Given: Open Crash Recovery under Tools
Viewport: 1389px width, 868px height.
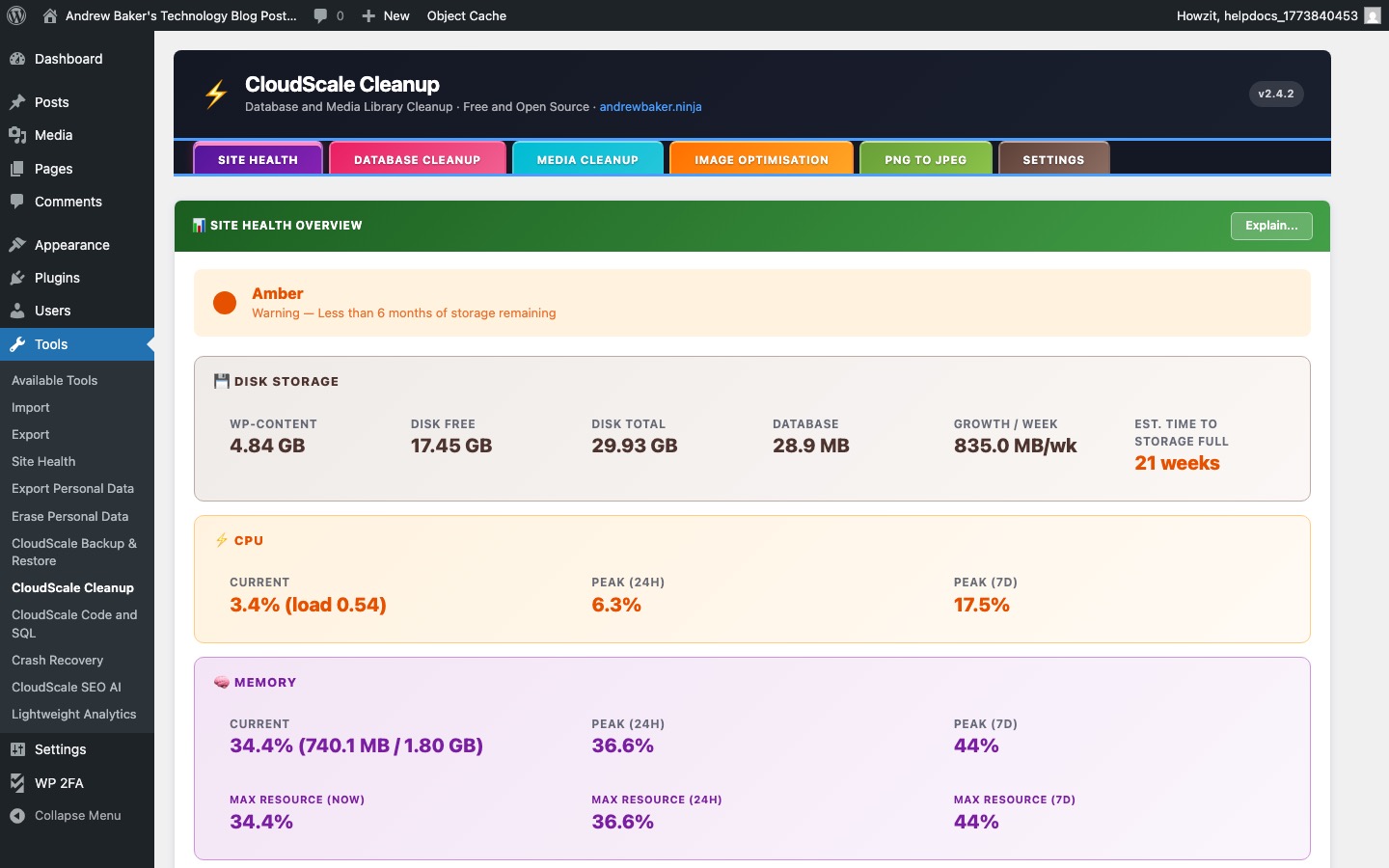Looking at the screenshot, I should tap(57, 661).
